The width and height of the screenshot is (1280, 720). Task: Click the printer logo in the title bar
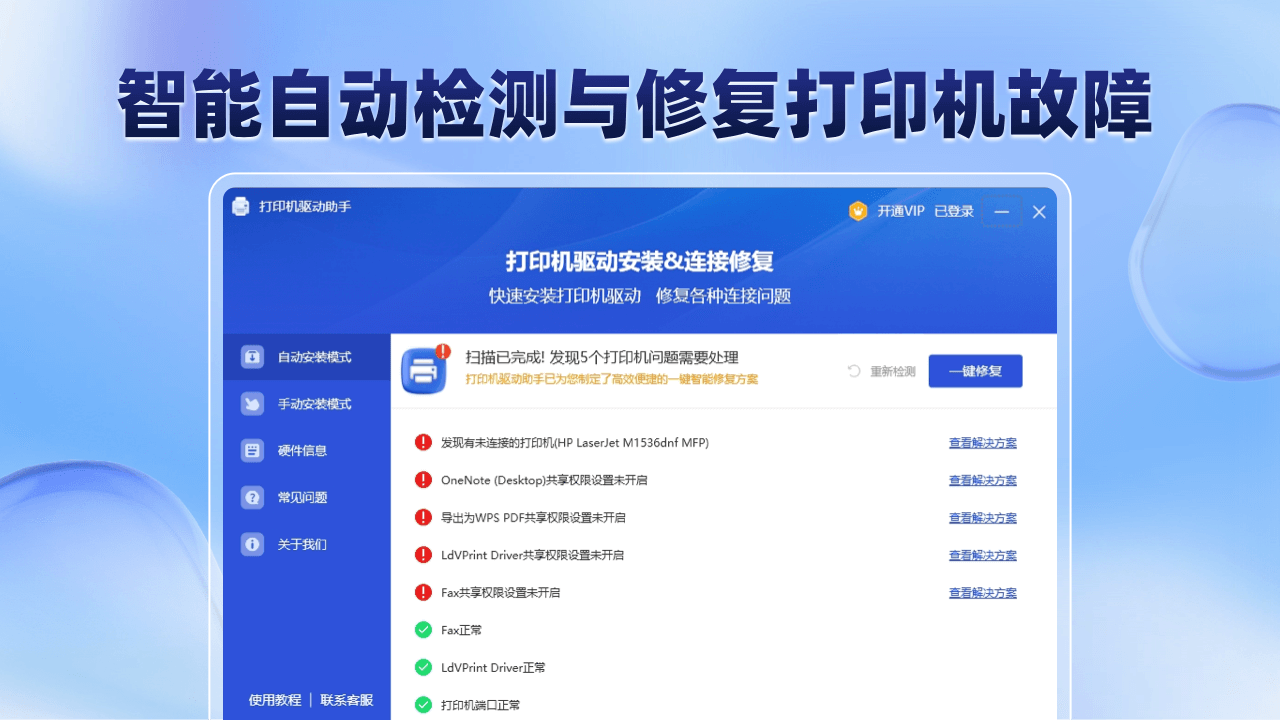(x=240, y=207)
